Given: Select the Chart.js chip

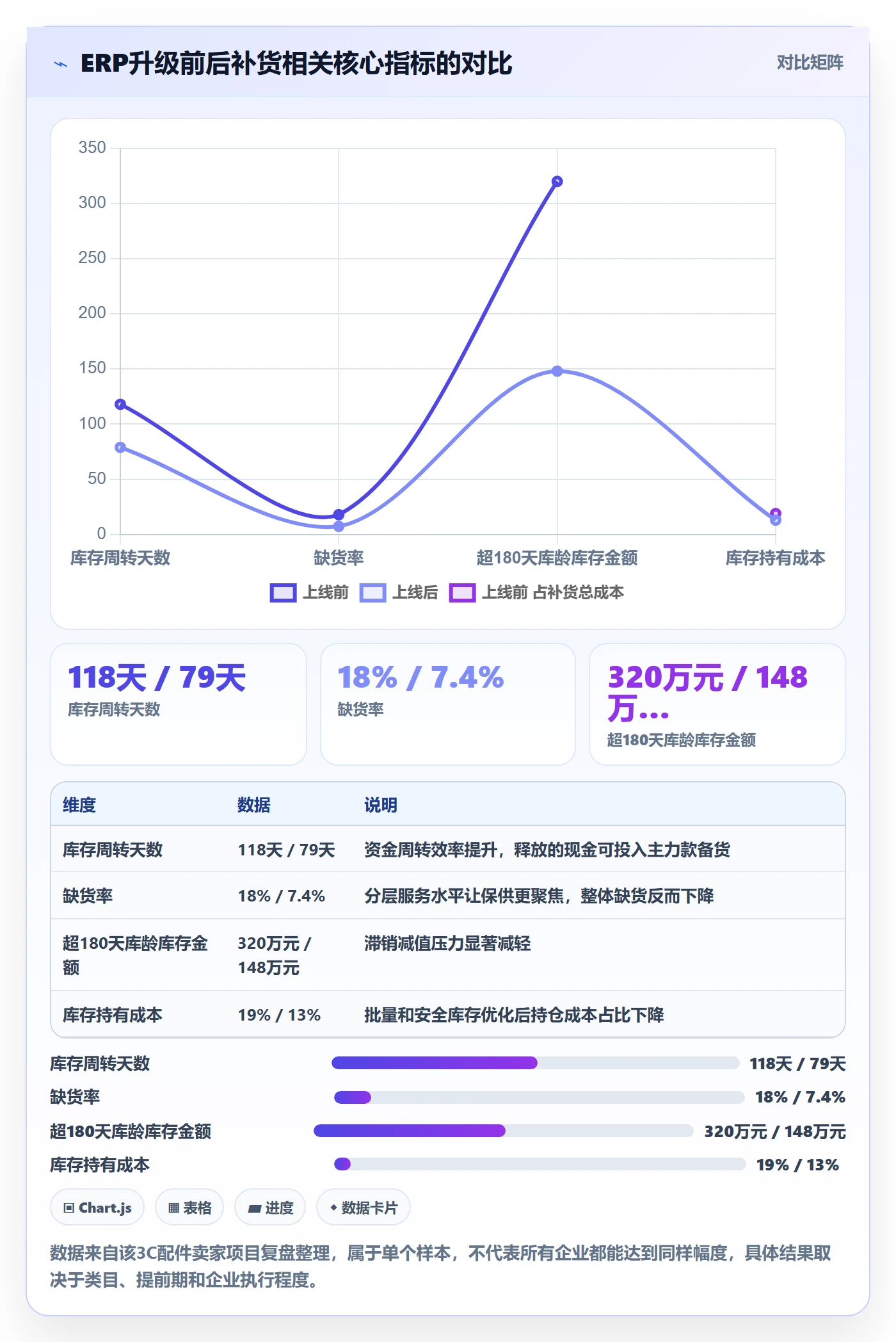Looking at the screenshot, I should 97,1208.
